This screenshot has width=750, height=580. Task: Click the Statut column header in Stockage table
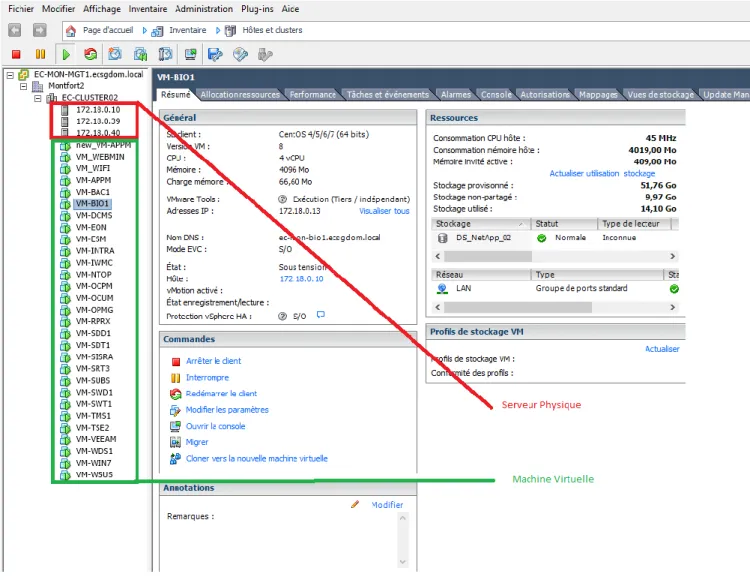[564, 224]
